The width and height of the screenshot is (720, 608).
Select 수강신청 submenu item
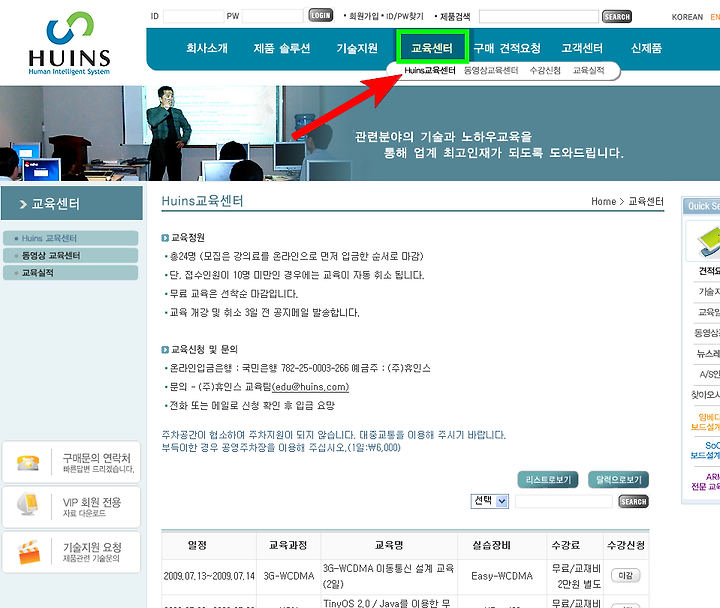point(545,70)
